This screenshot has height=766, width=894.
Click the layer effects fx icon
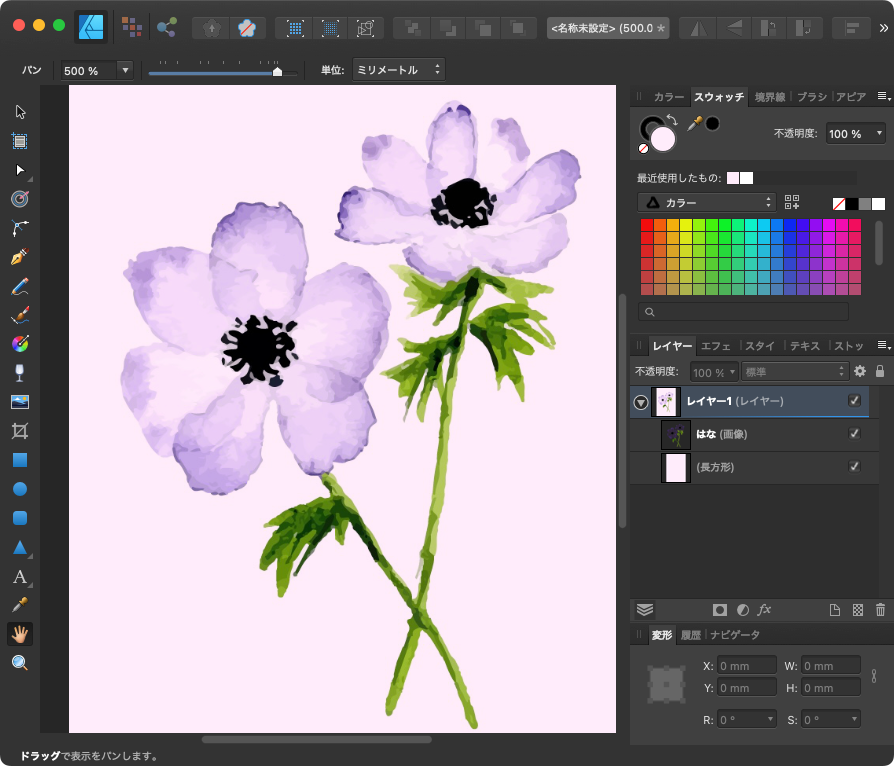[x=764, y=609]
